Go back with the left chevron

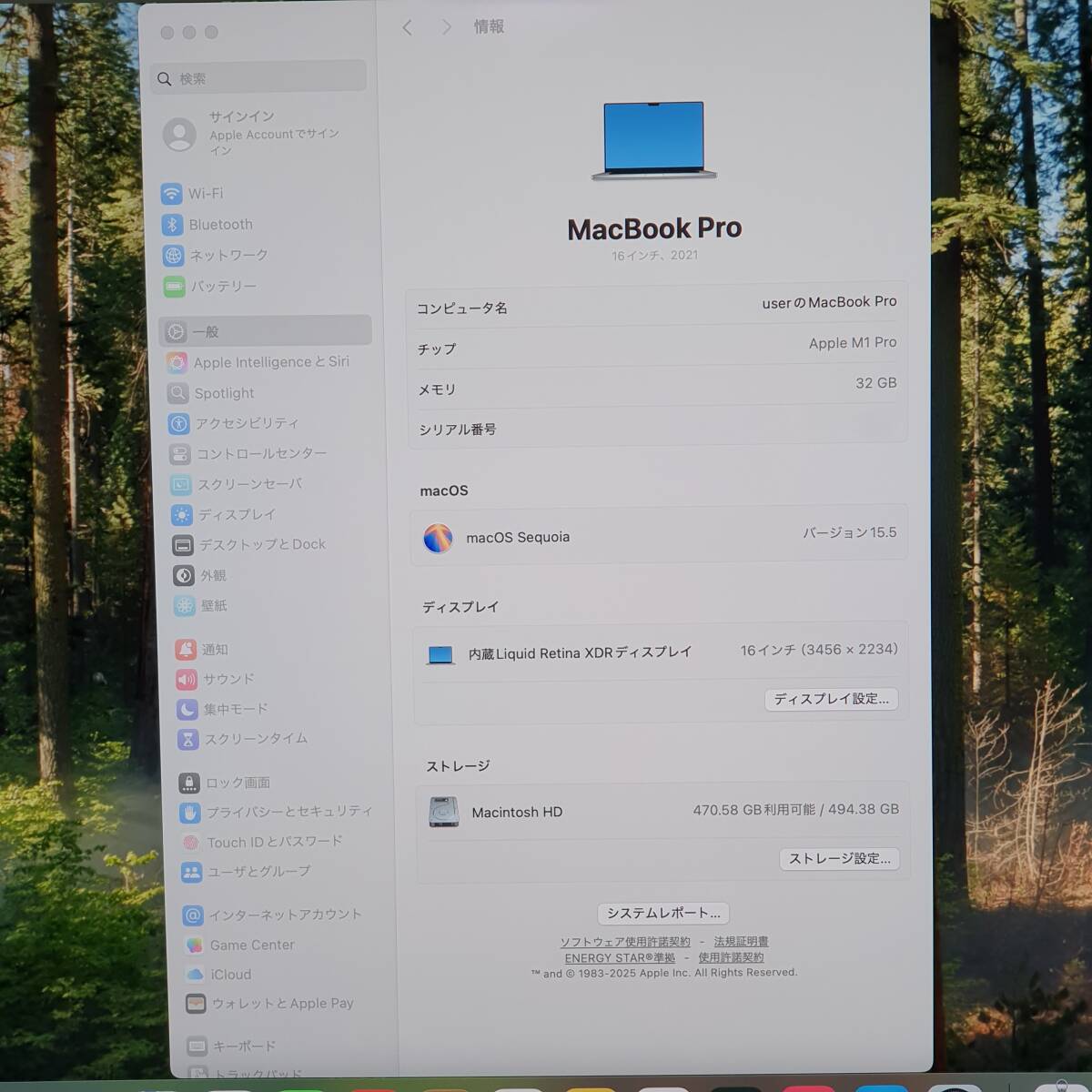click(x=408, y=28)
